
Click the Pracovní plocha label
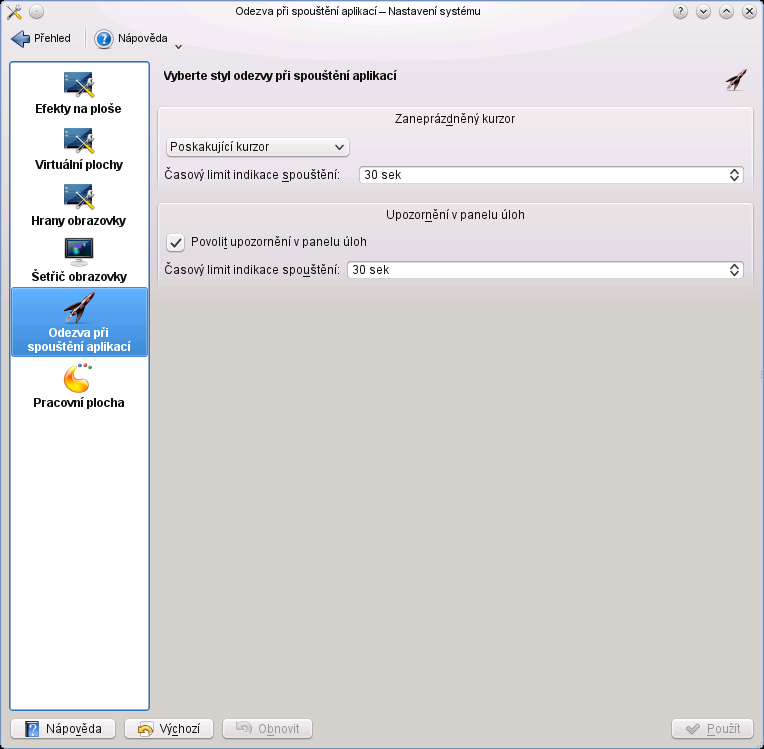(x=78, y=403)
